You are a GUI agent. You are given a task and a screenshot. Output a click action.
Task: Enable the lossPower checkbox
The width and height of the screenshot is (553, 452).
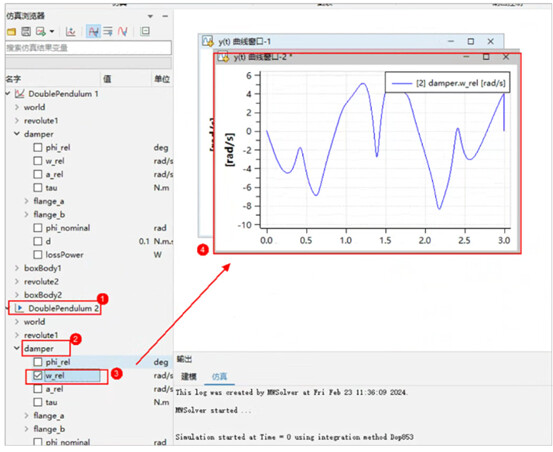[38, 255]
